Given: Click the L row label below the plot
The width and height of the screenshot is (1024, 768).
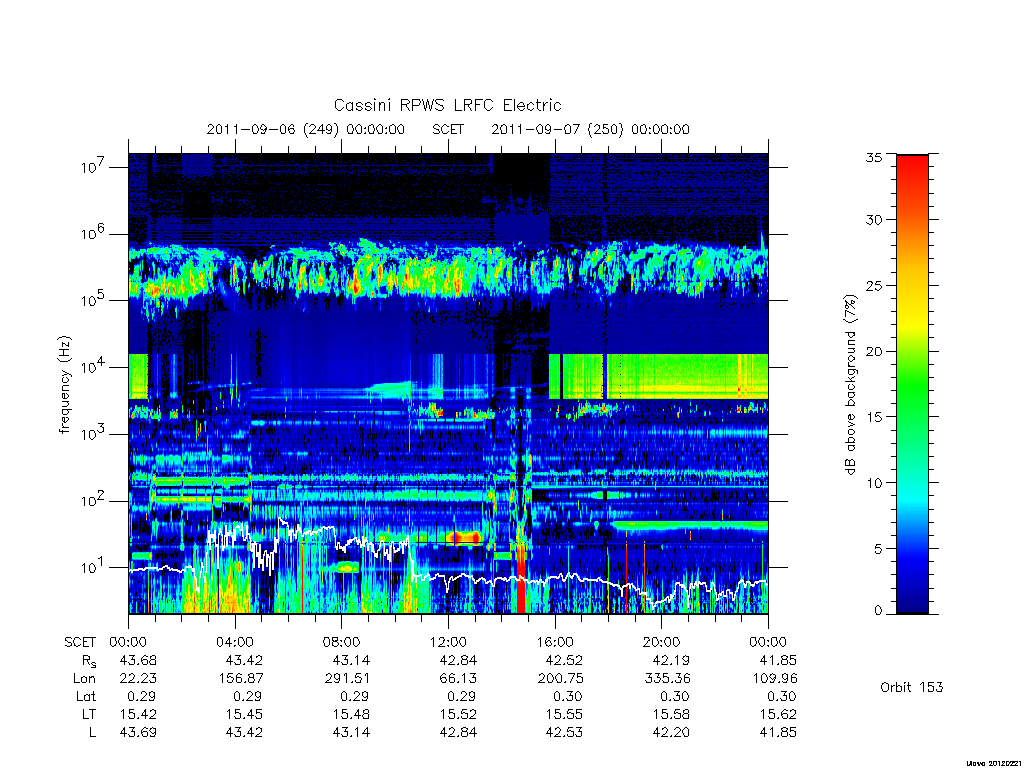Looking at the screenshot, I should (x=92, y=733).
